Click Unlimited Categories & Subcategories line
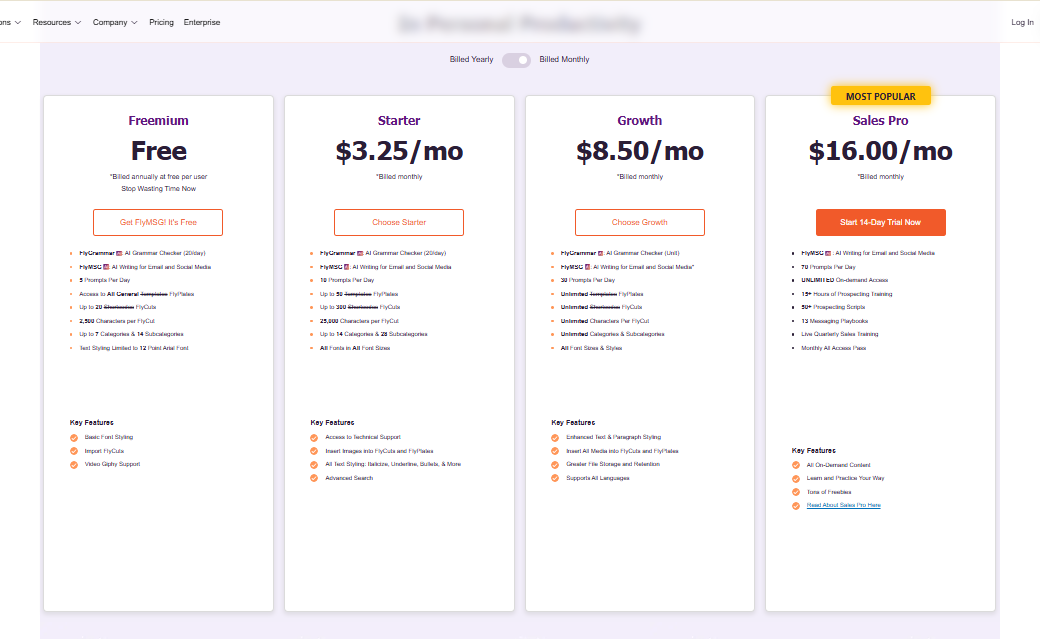Screen dimensions: 1040x639 click(x=612, y=334)
